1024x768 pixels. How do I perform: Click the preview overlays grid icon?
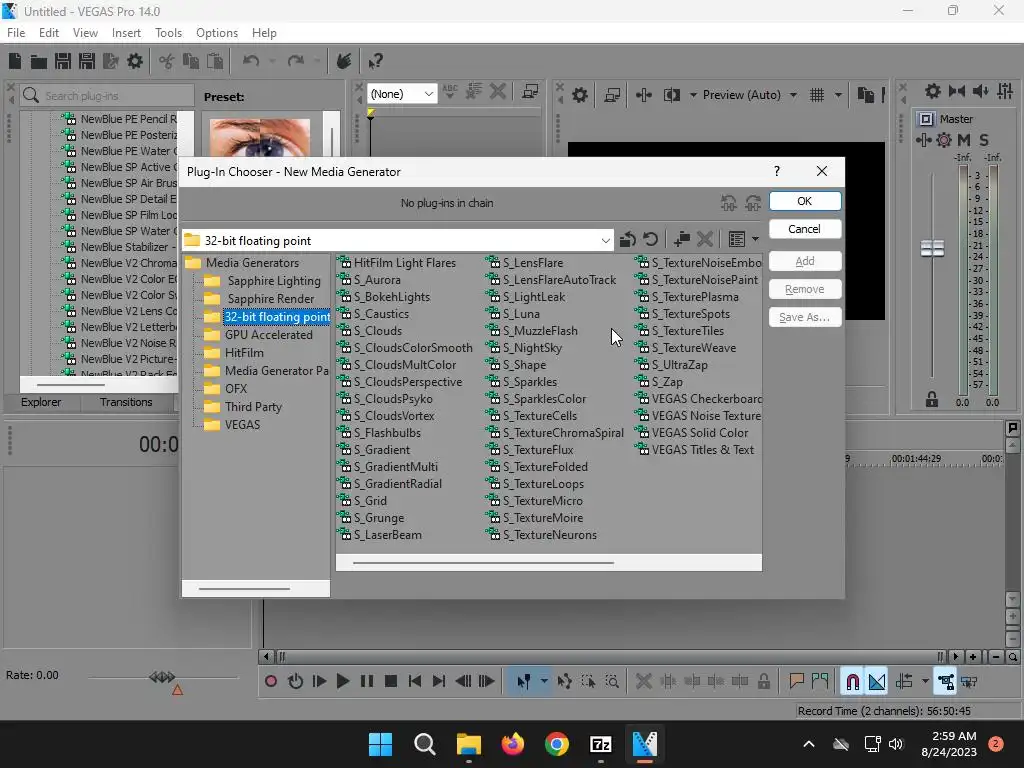[x=817, y=95]
